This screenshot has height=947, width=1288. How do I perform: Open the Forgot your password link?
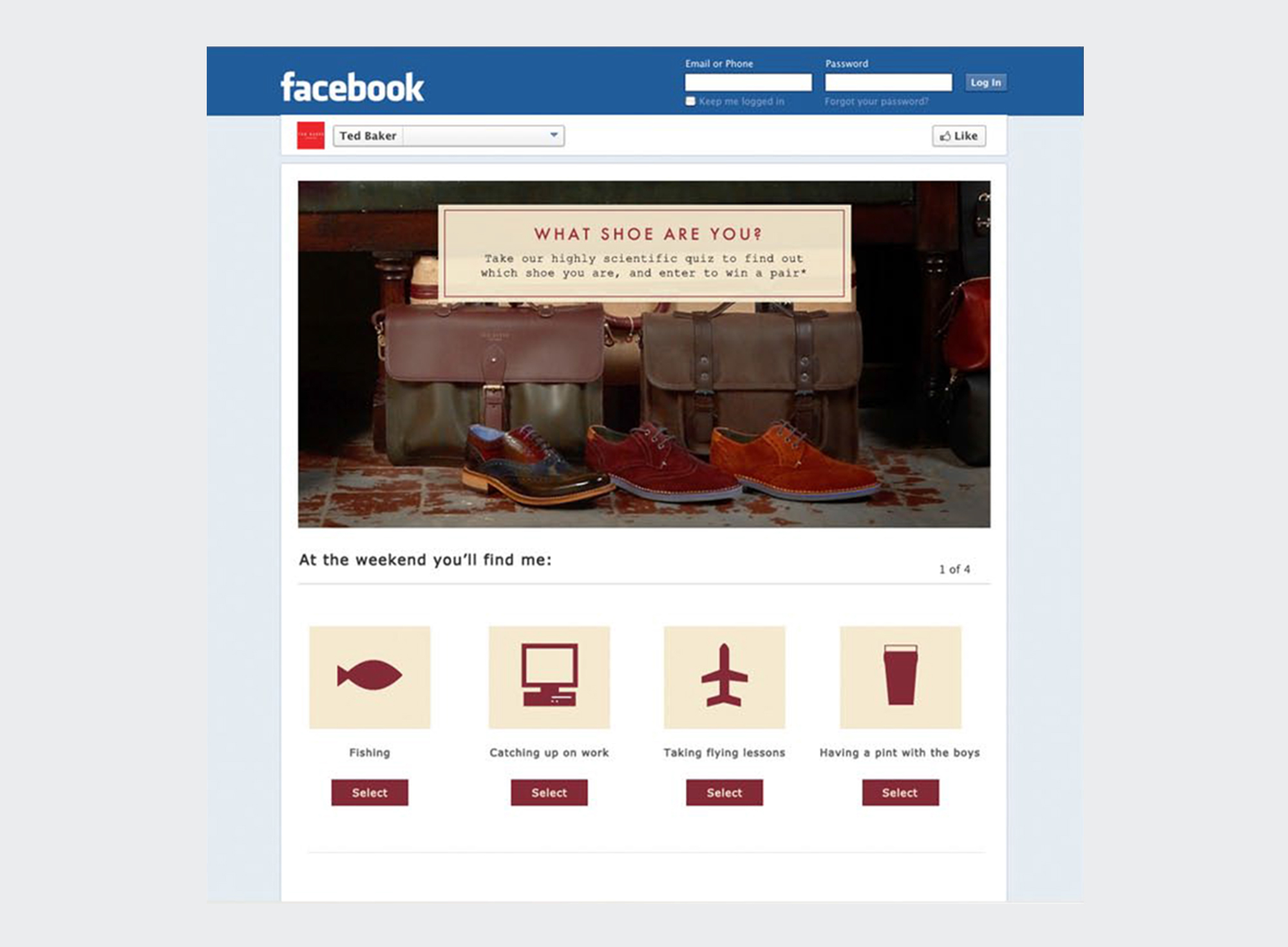tap(876, 102)
